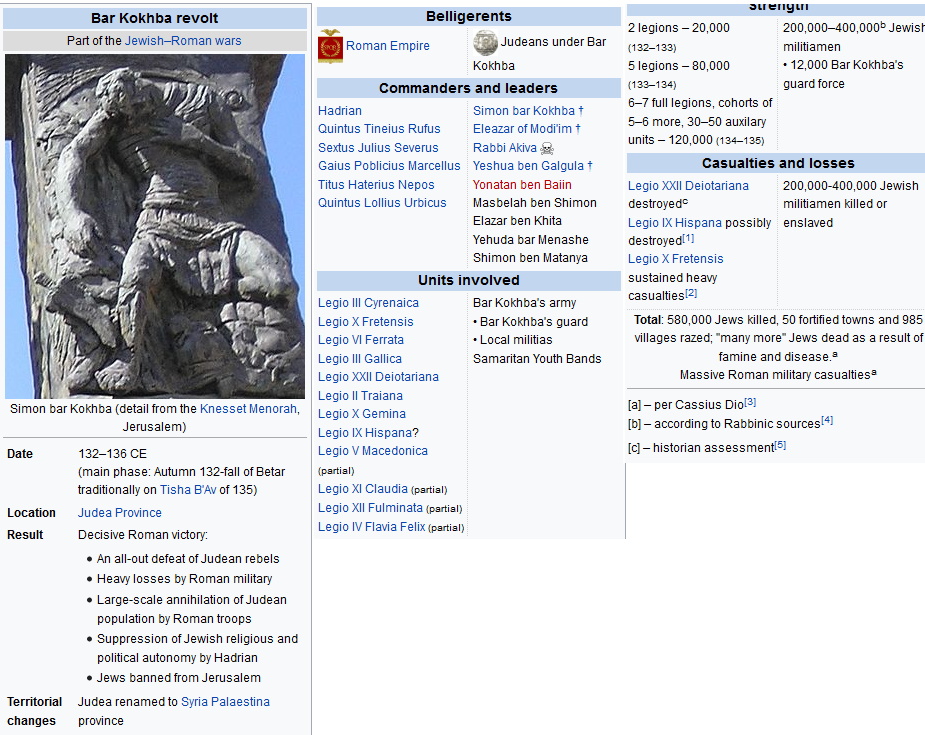The width and height of the screenshot is (925, 735).
Task: Open the Simon bar Kokhba link
Action: pyautogui.click(x=524, y=111)
